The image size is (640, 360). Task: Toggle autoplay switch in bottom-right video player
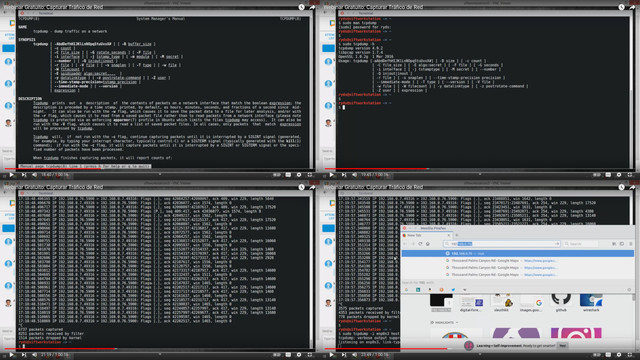597,355
